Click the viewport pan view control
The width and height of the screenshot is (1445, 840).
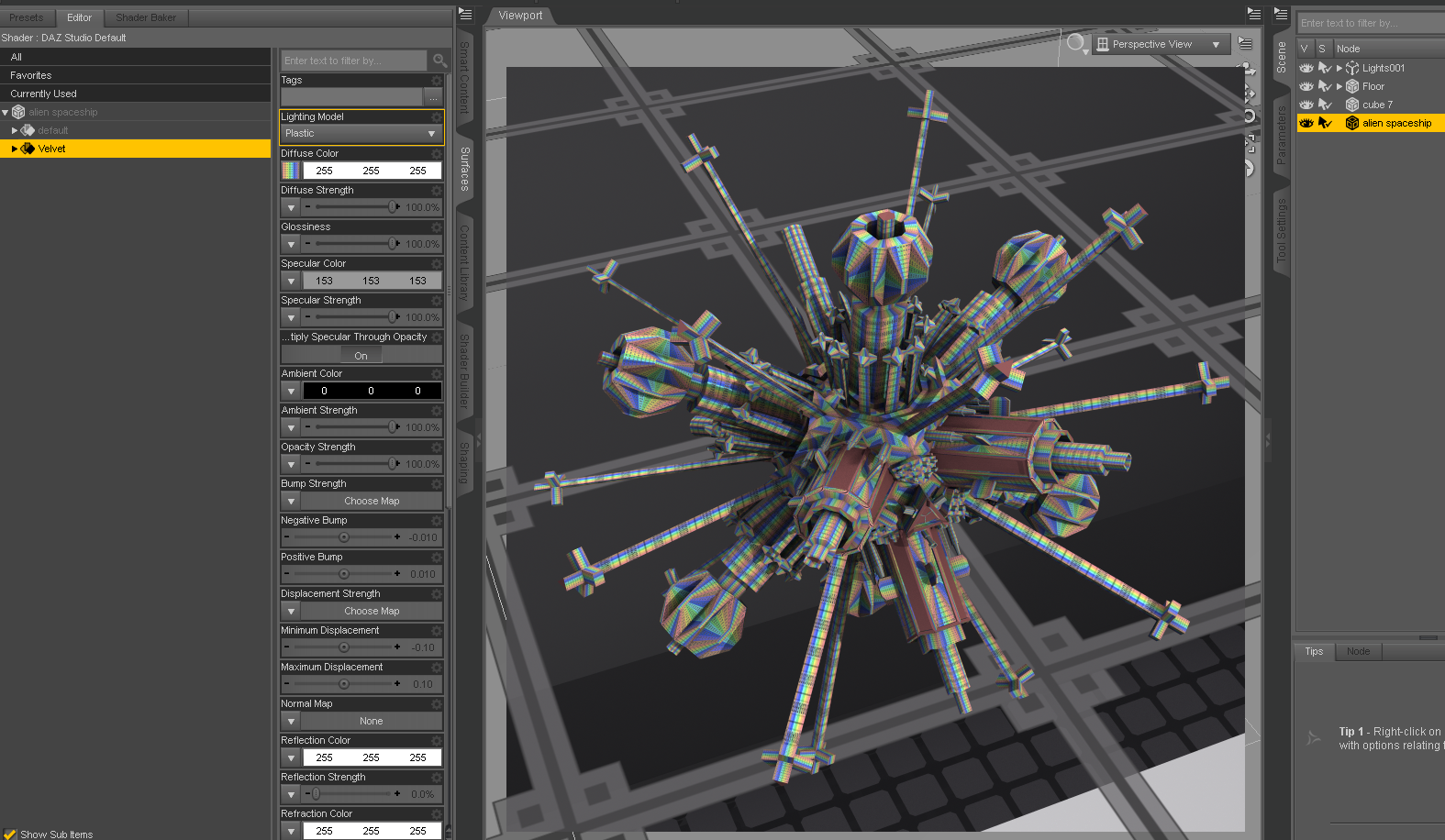click(1248, 93)
